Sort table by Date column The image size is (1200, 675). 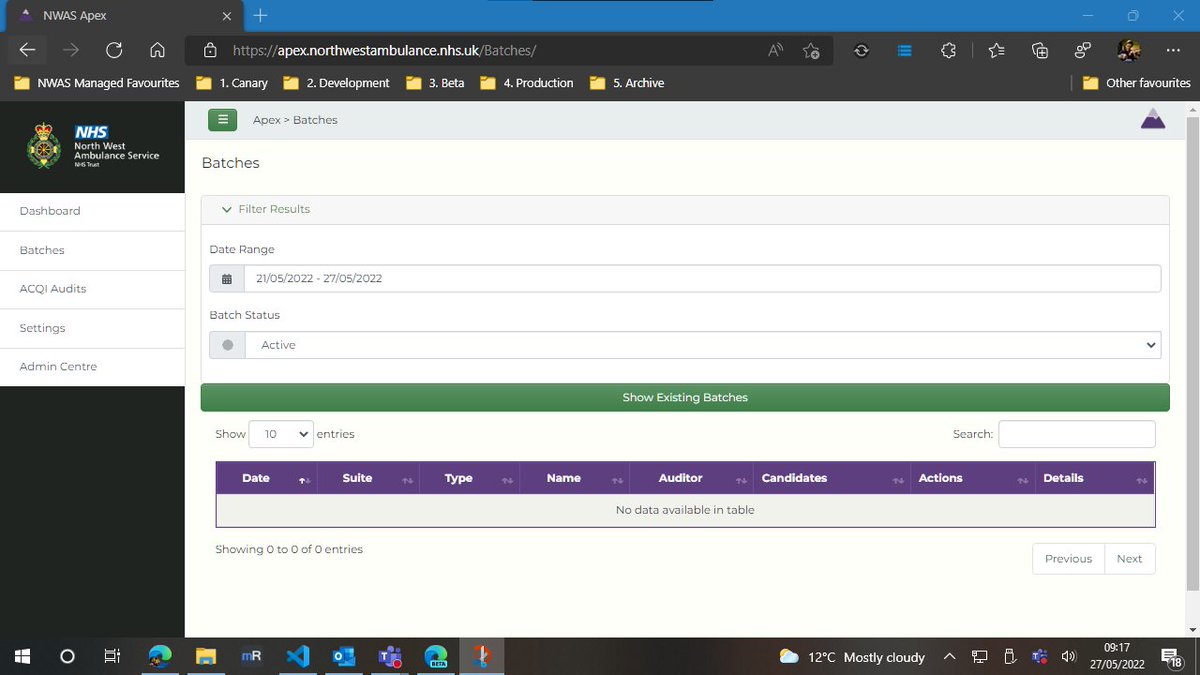266,478
